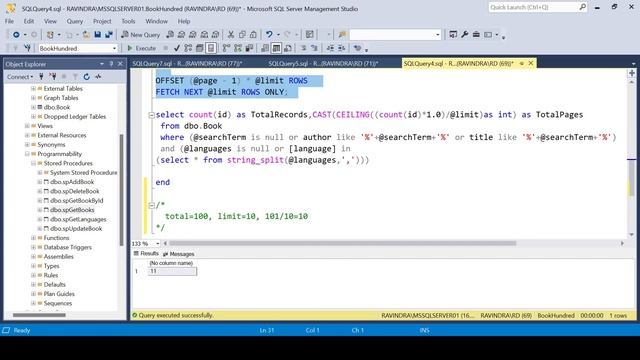Screen dimensions: 640x360
Task: Select the dbo.Book table node
Action: click(57, 107)
